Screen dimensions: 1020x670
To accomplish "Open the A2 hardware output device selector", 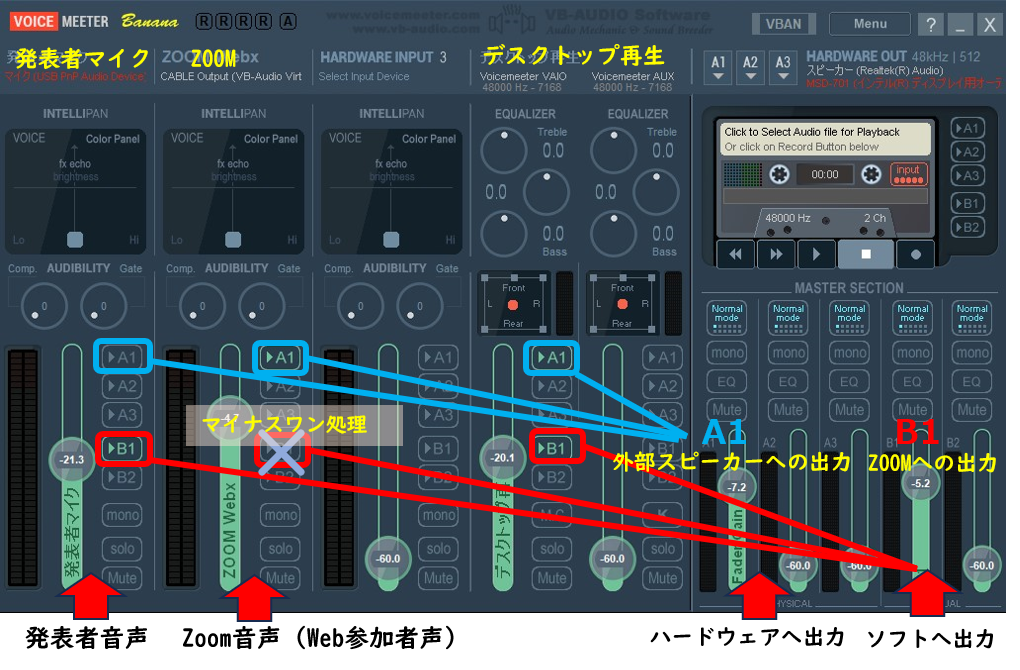I will (x=751, y=68).
